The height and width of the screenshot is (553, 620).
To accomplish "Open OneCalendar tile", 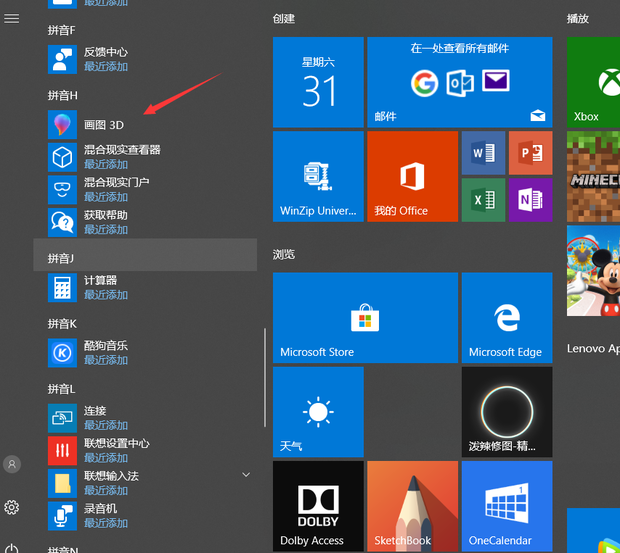I will pyautogui.click(x=507, y=506).
